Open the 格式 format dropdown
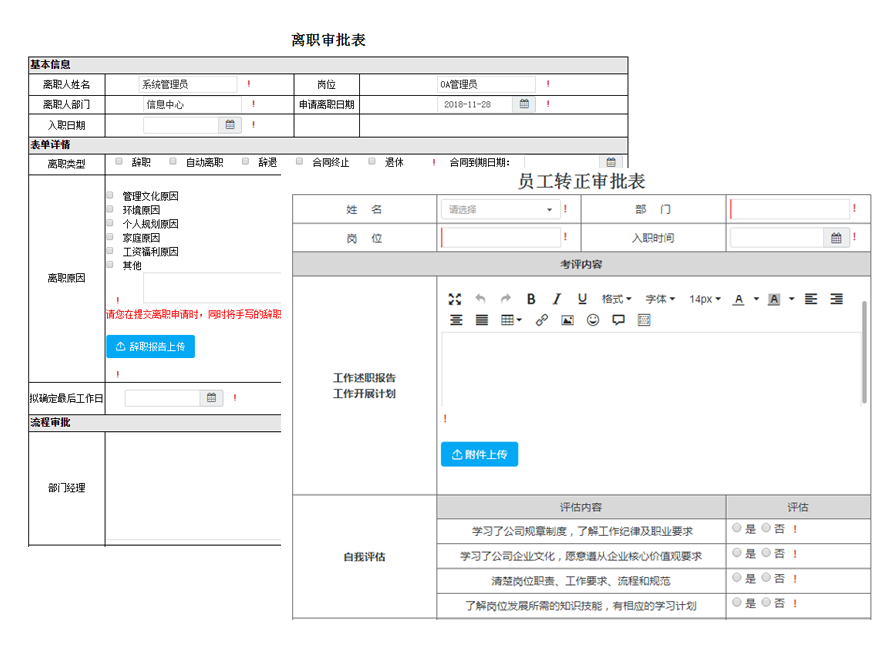Screen dimensions: 896x658 pyautogui.click(x=617, y=299)
